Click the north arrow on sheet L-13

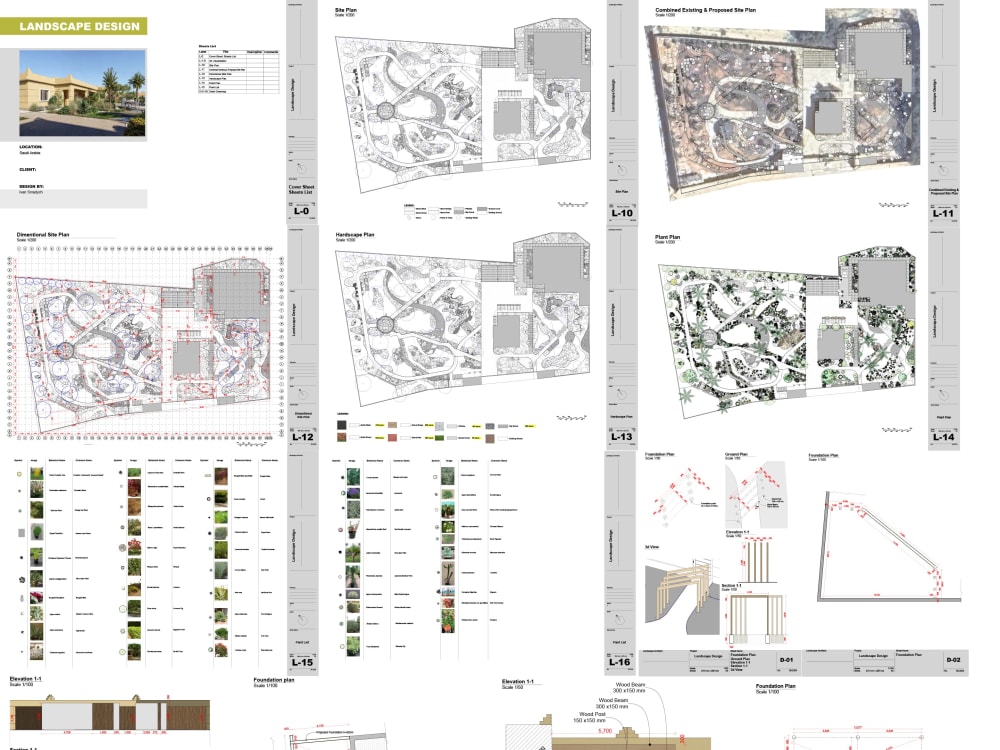[x=622, y=394]
